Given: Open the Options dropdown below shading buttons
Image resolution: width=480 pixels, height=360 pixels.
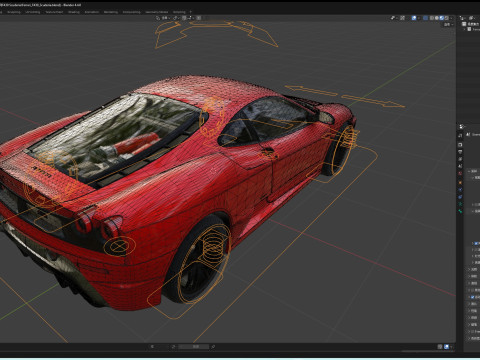Looking at the screenshot, I should point(449,24).
